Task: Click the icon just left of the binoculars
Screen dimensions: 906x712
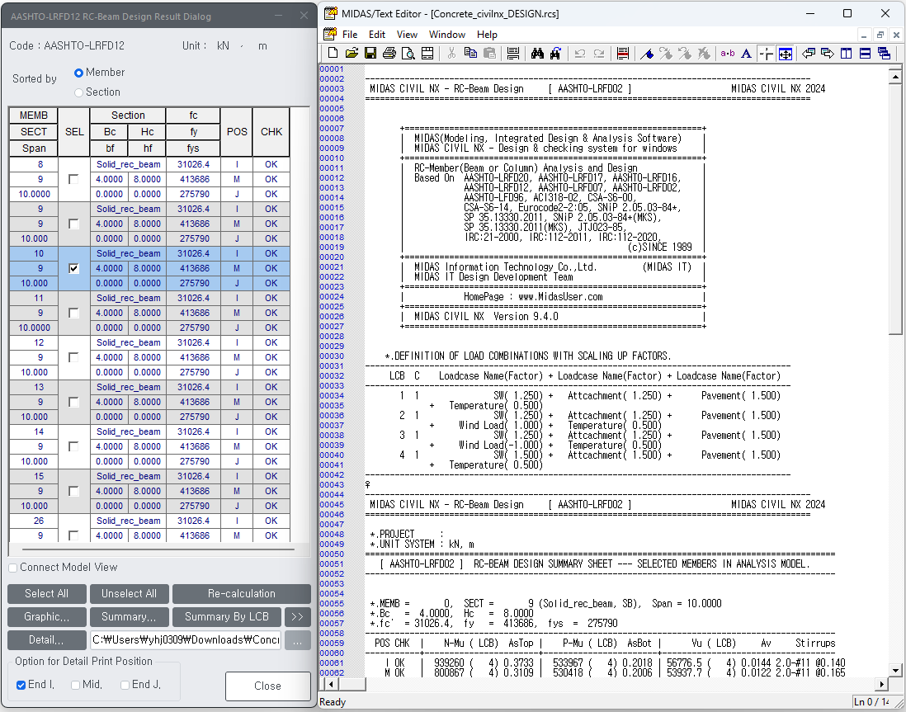Action: (513, 54)
